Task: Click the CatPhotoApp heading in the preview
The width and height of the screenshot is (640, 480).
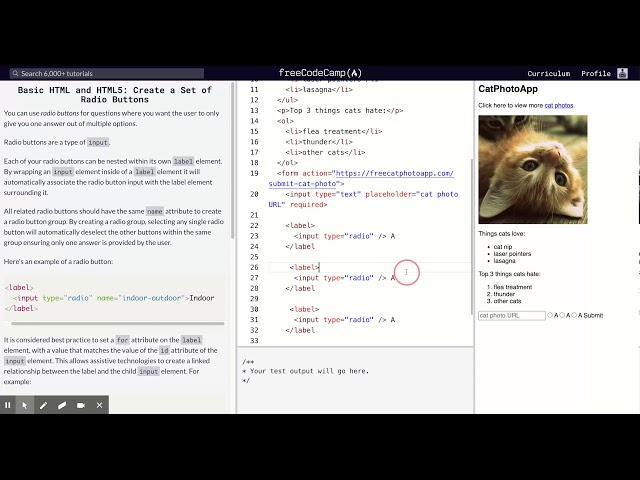Action: tap(508, 89)
